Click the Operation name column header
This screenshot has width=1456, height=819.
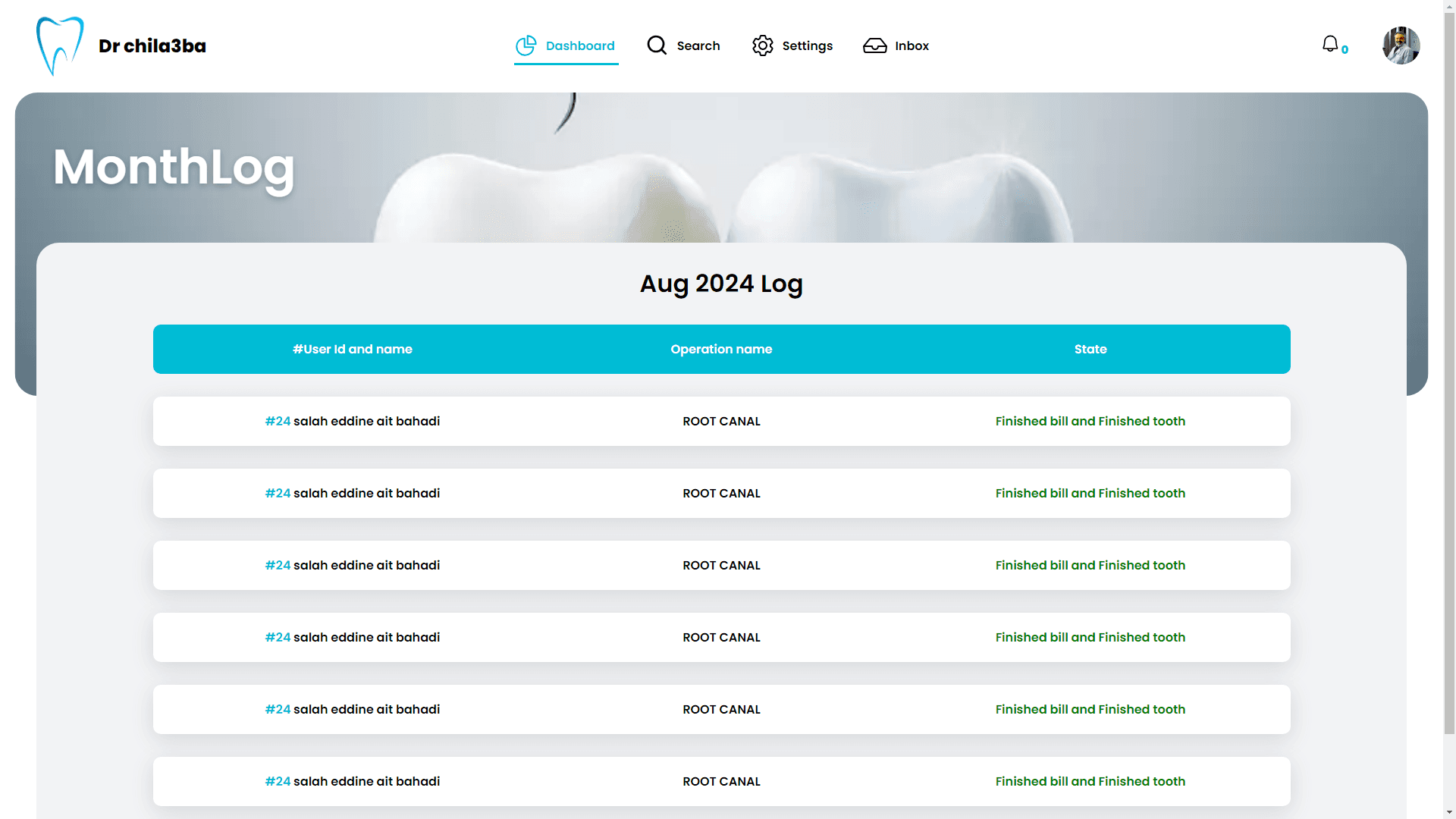[x=721, y=349]
